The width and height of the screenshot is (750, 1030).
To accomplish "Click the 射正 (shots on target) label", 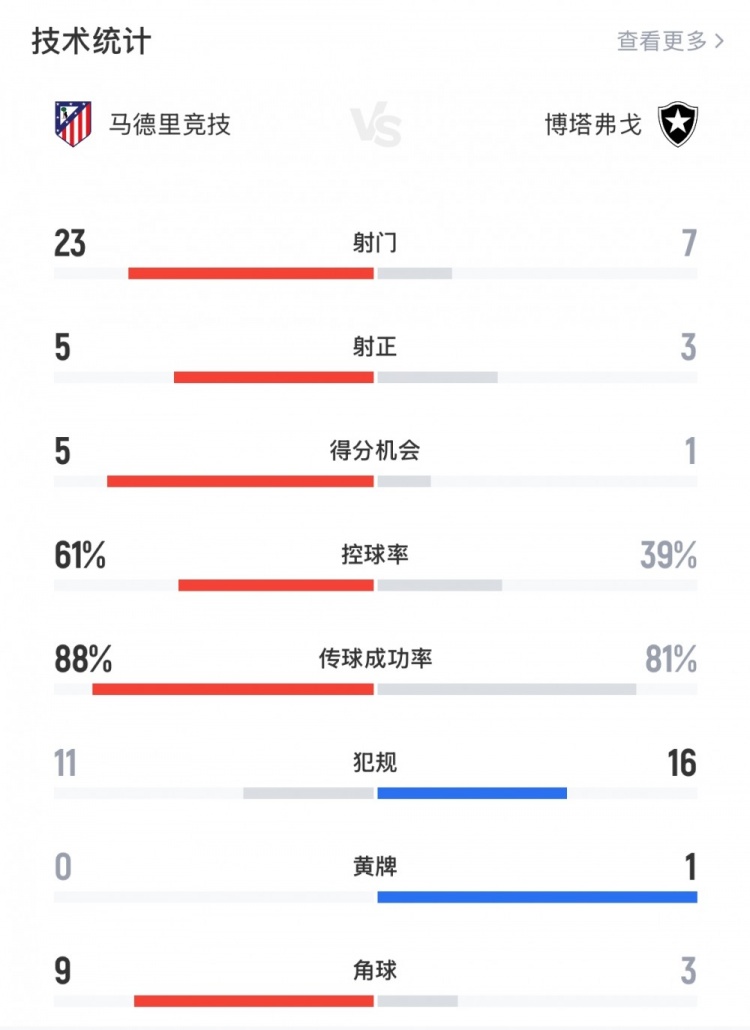I will pyautogui.click(x=375, y=347).
